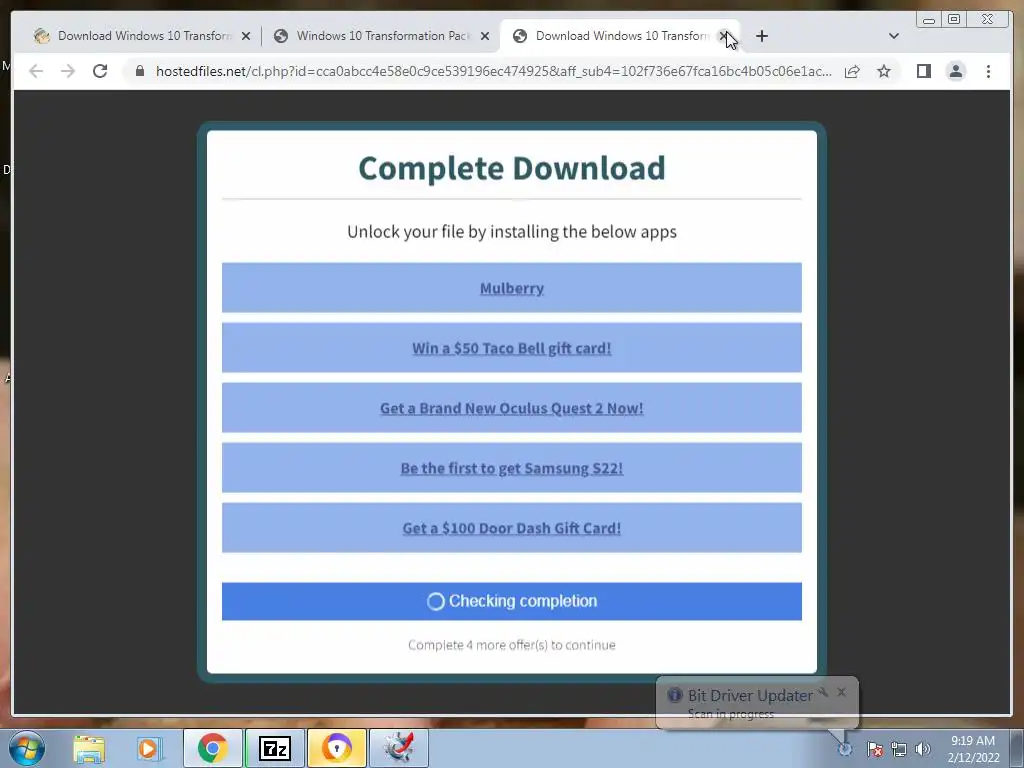Open the clock showing 9:19 AM

click(x=973, y=749)
